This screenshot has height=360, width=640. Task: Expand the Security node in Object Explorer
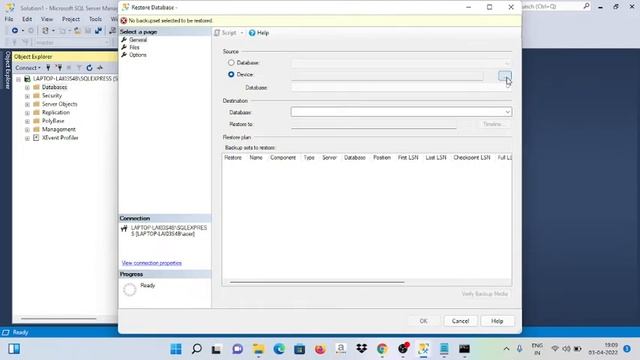click(x=27, y=96)
